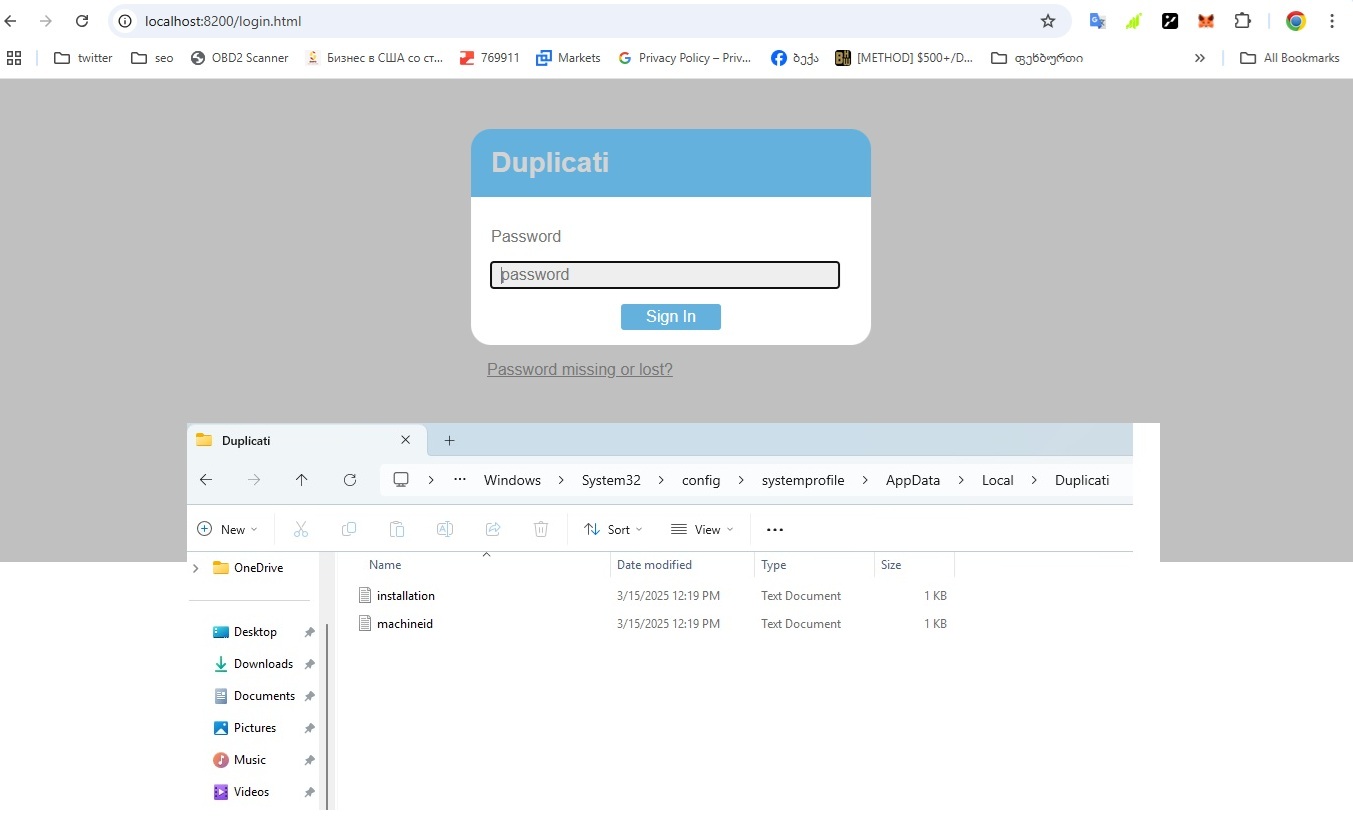Click the Share icon in Explorer toolbar
This screenshot has height=828, width=1353.
click(492, 529)
